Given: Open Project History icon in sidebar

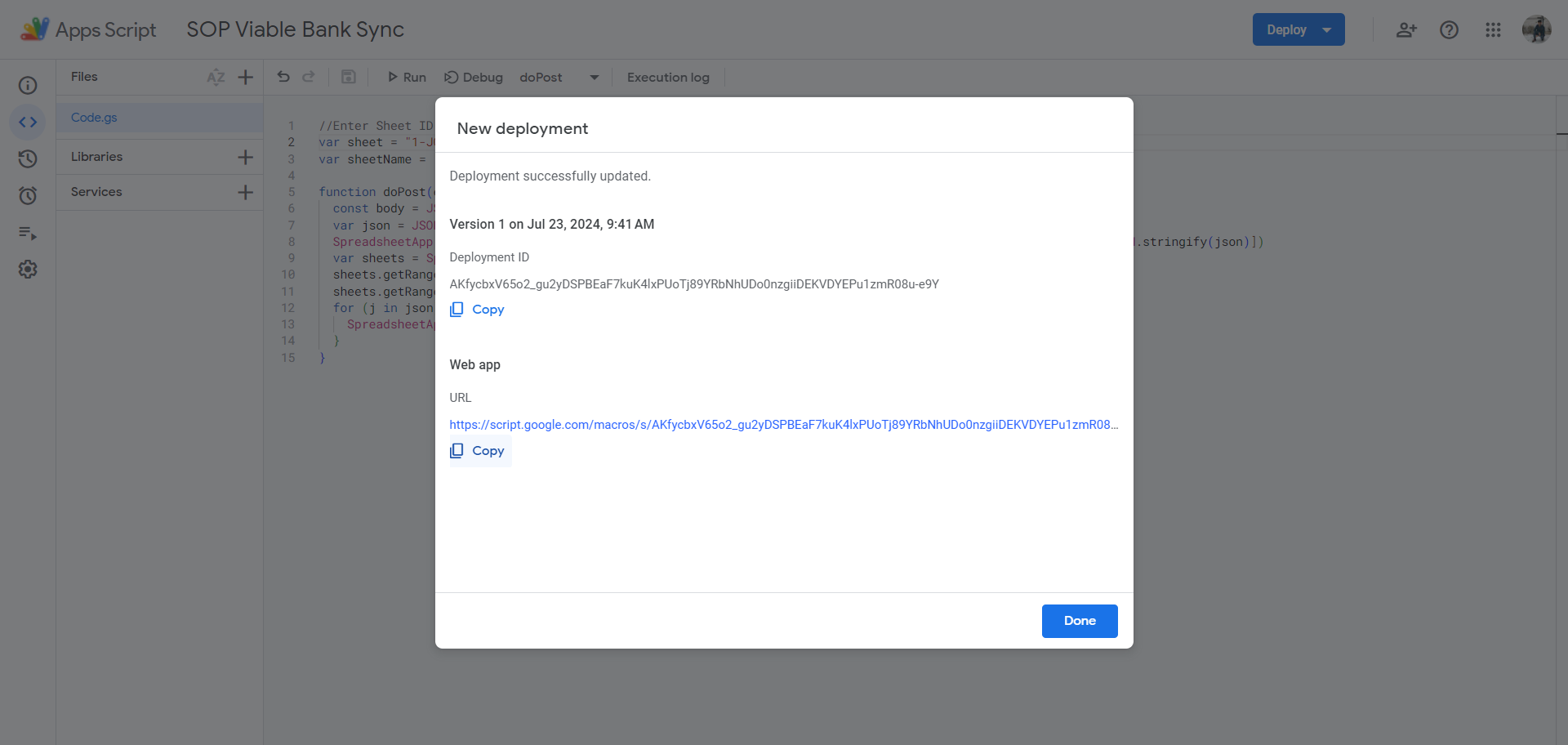Looking at the screenshot, I should (28, 158).
